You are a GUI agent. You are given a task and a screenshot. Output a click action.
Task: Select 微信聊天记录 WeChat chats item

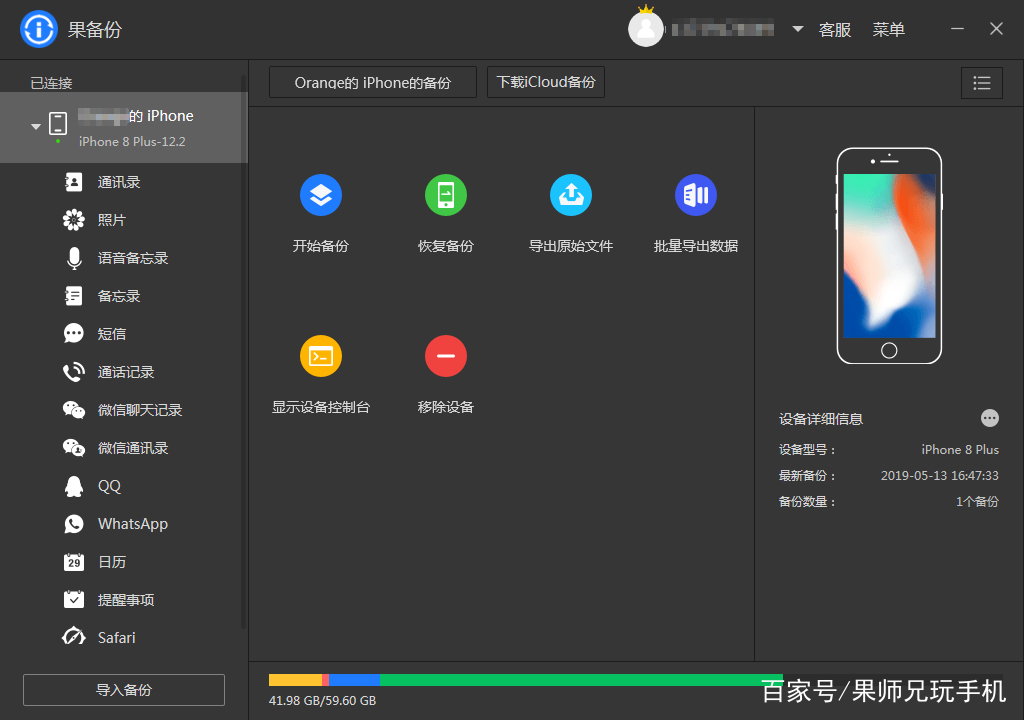tap(123, 410)
